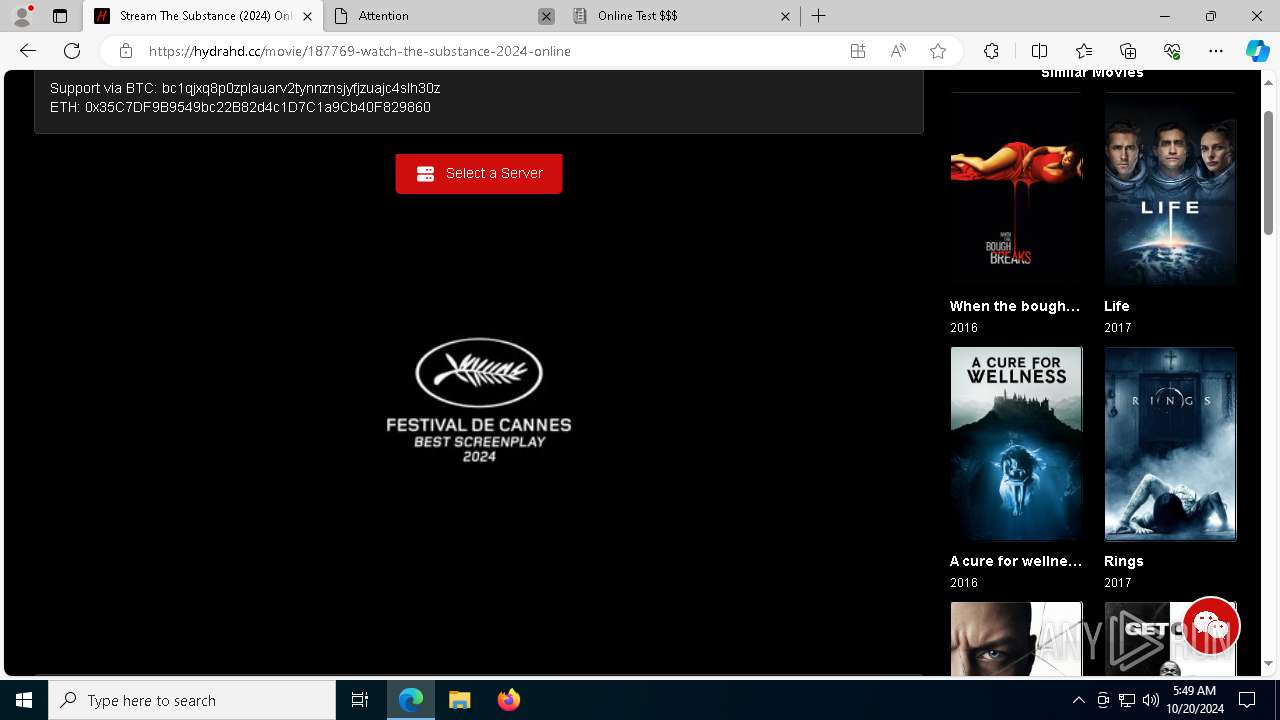Open Collections icon in toolbar

(1128, 51)
